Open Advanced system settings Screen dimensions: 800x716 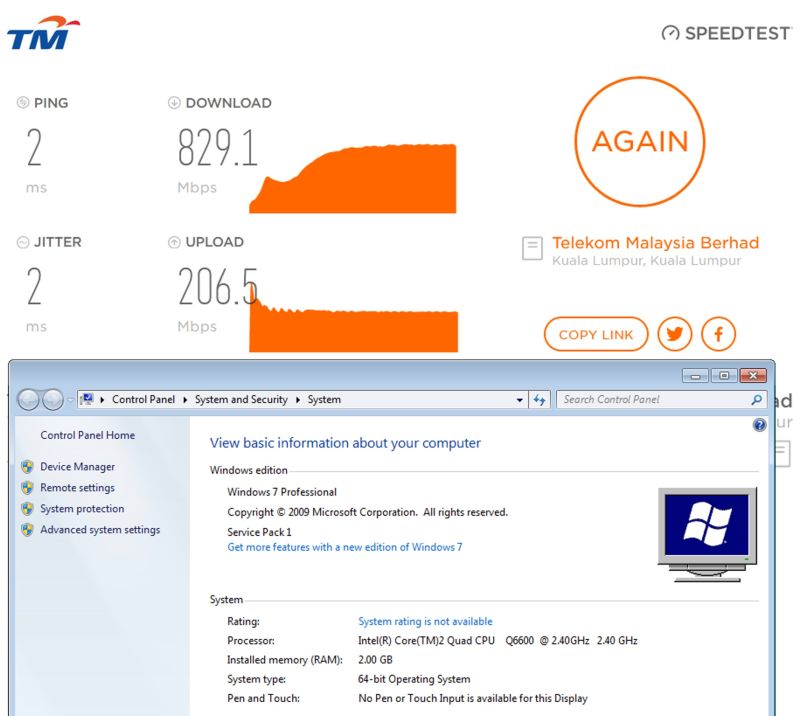pos(100,530)
